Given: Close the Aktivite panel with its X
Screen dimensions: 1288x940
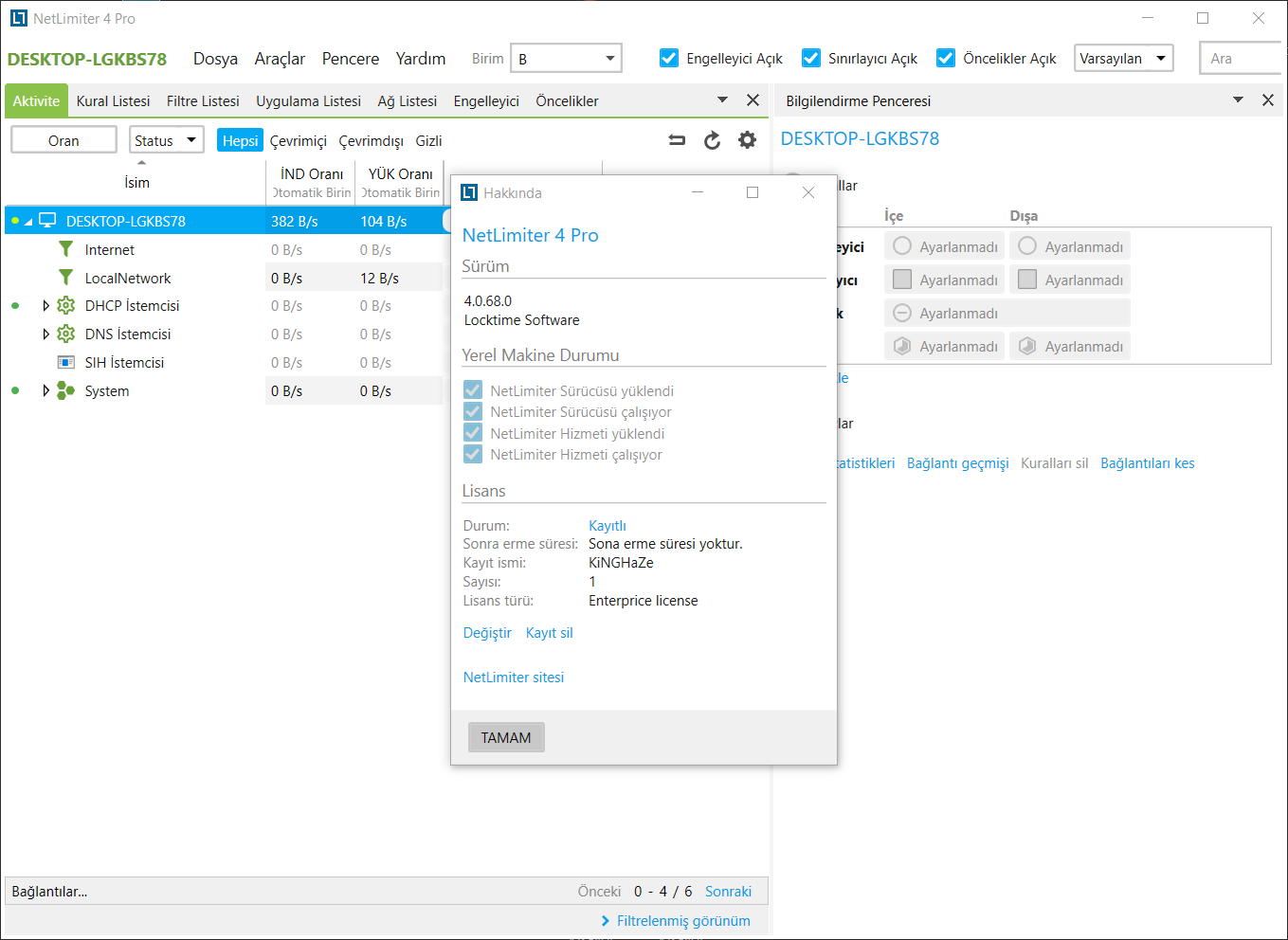Looking at the screenshot, I should pos(753,100).
